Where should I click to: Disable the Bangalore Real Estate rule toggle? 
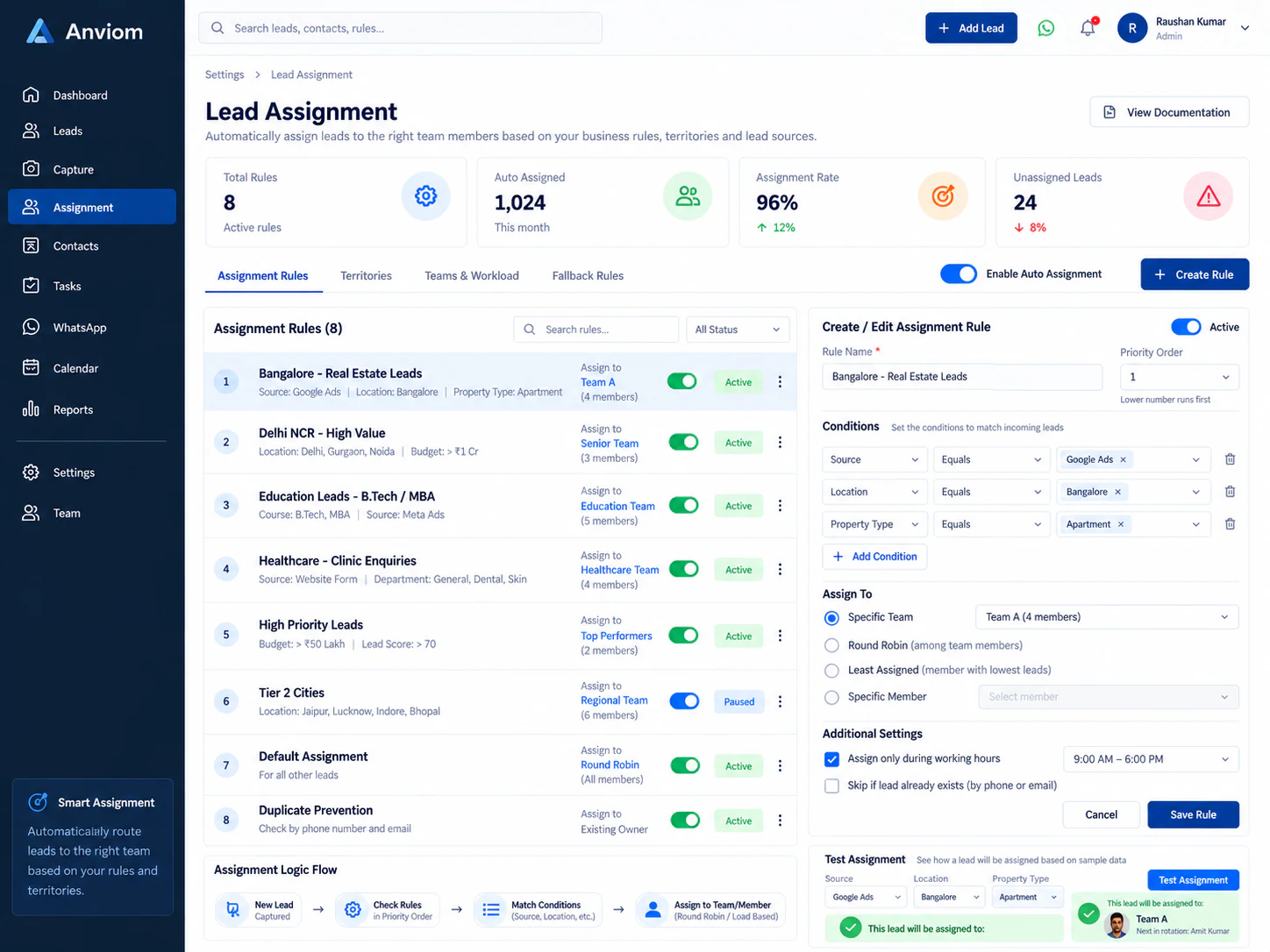[682, 381]
